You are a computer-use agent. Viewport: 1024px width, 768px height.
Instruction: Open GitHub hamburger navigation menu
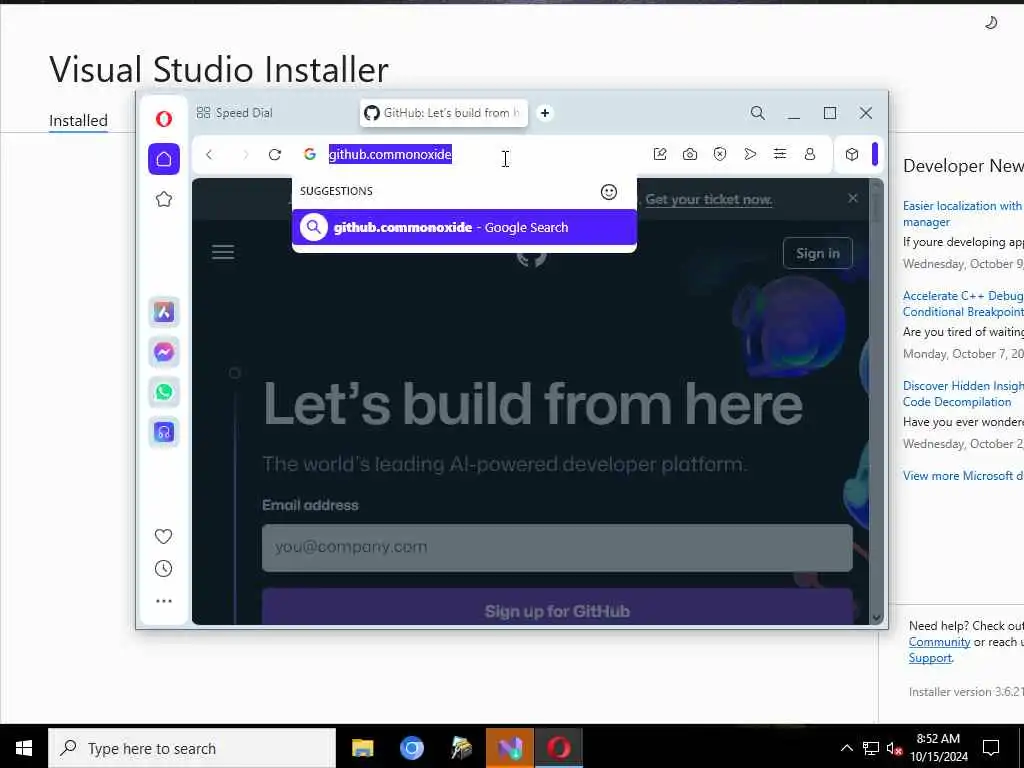(223, 253)
